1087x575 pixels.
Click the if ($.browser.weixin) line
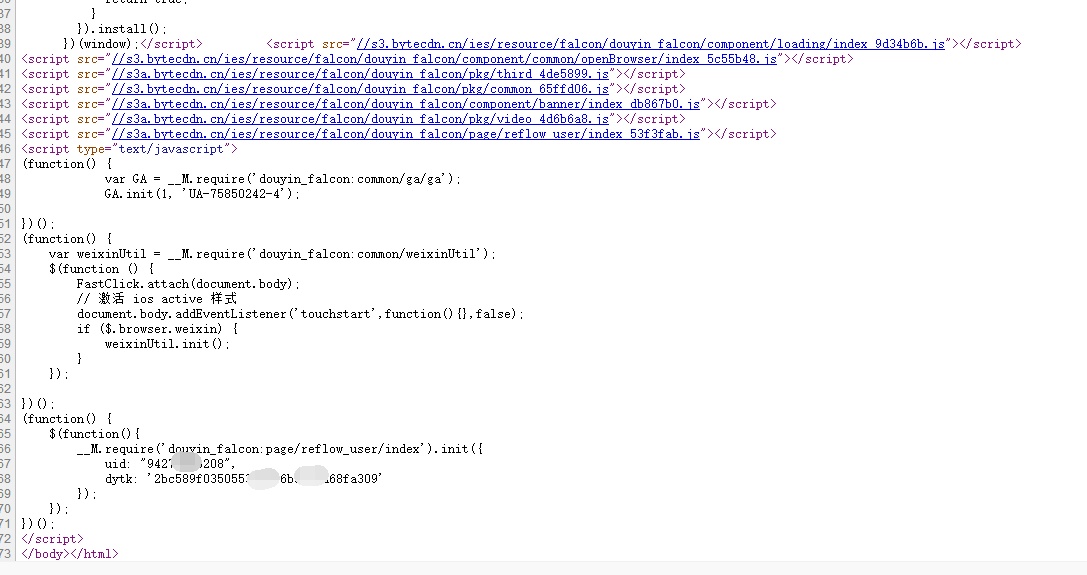(157, 329)
